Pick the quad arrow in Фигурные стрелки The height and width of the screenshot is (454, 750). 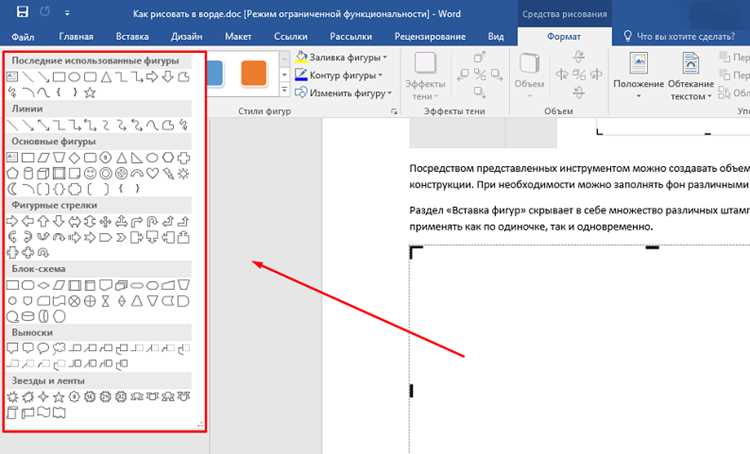click(x=106, y=221)
